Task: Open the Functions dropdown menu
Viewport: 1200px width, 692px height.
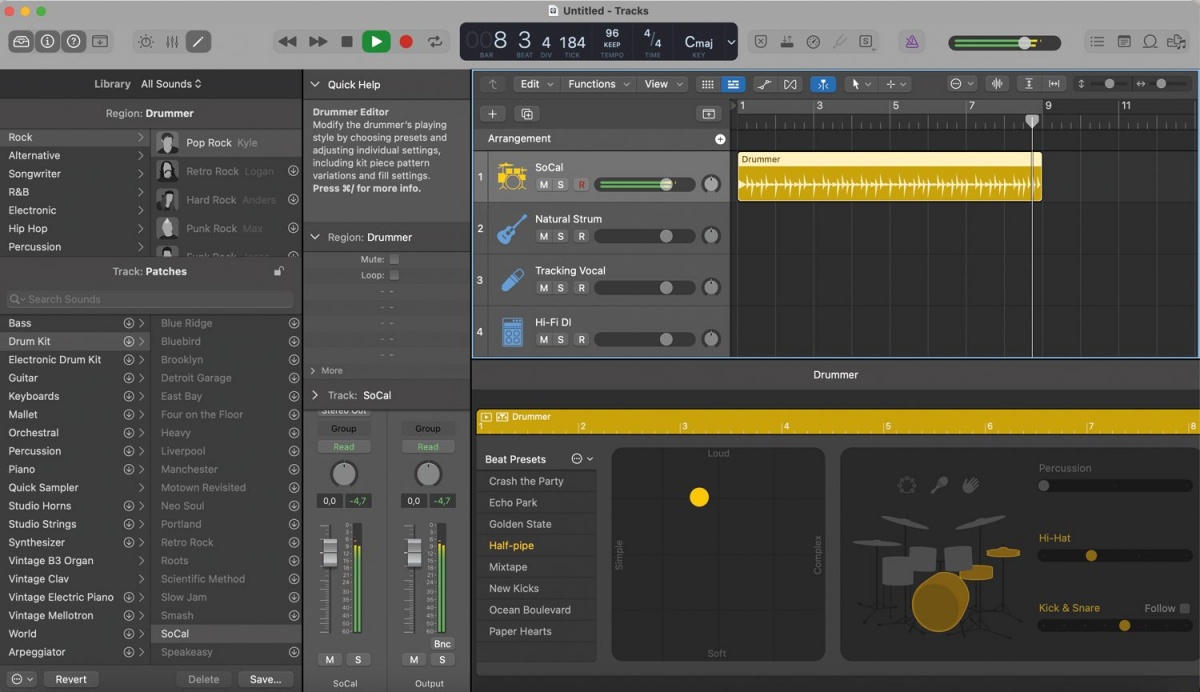Action: pos(599,84)
